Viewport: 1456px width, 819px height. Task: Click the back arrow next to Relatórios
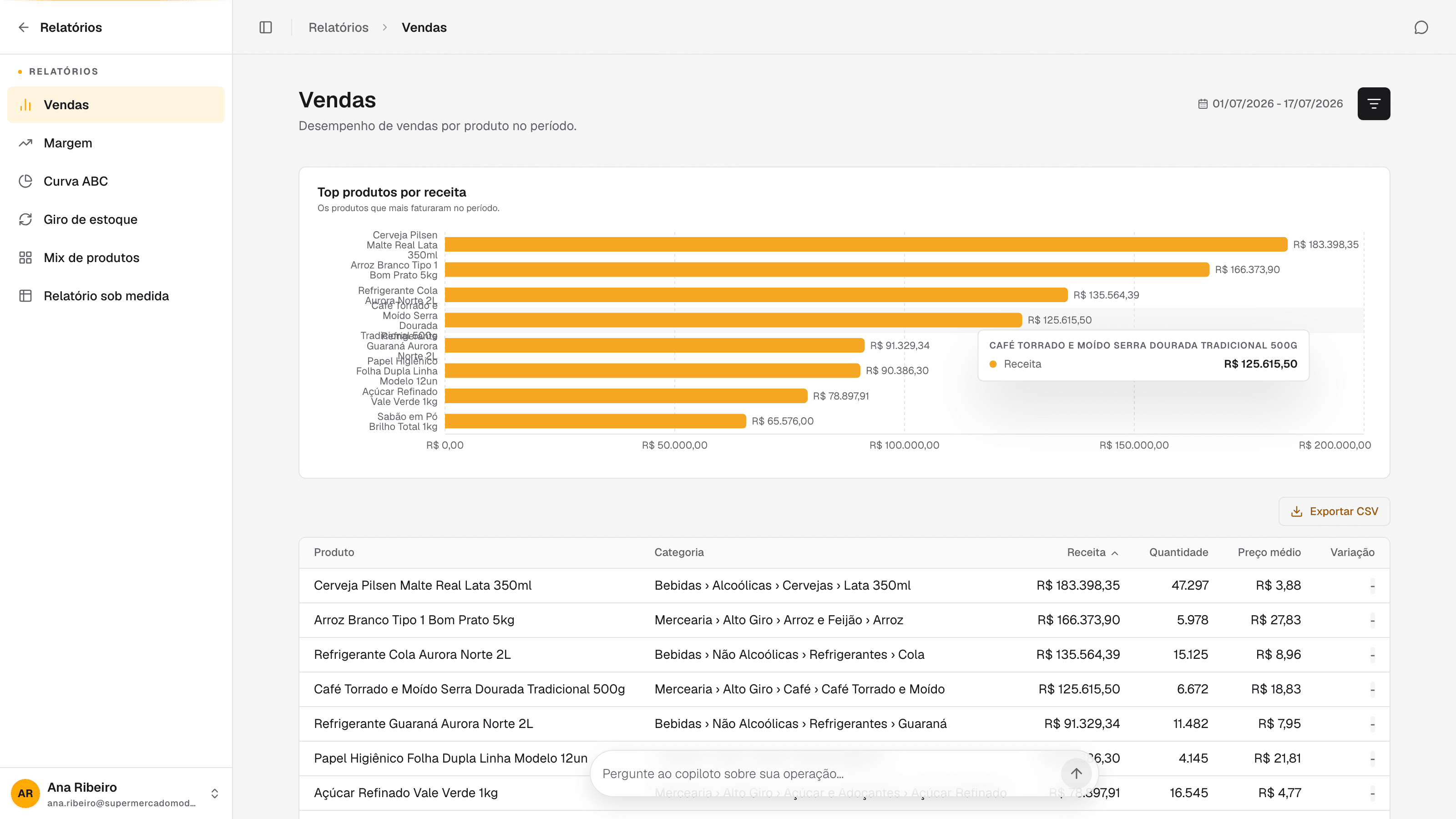tap(23, 27)
